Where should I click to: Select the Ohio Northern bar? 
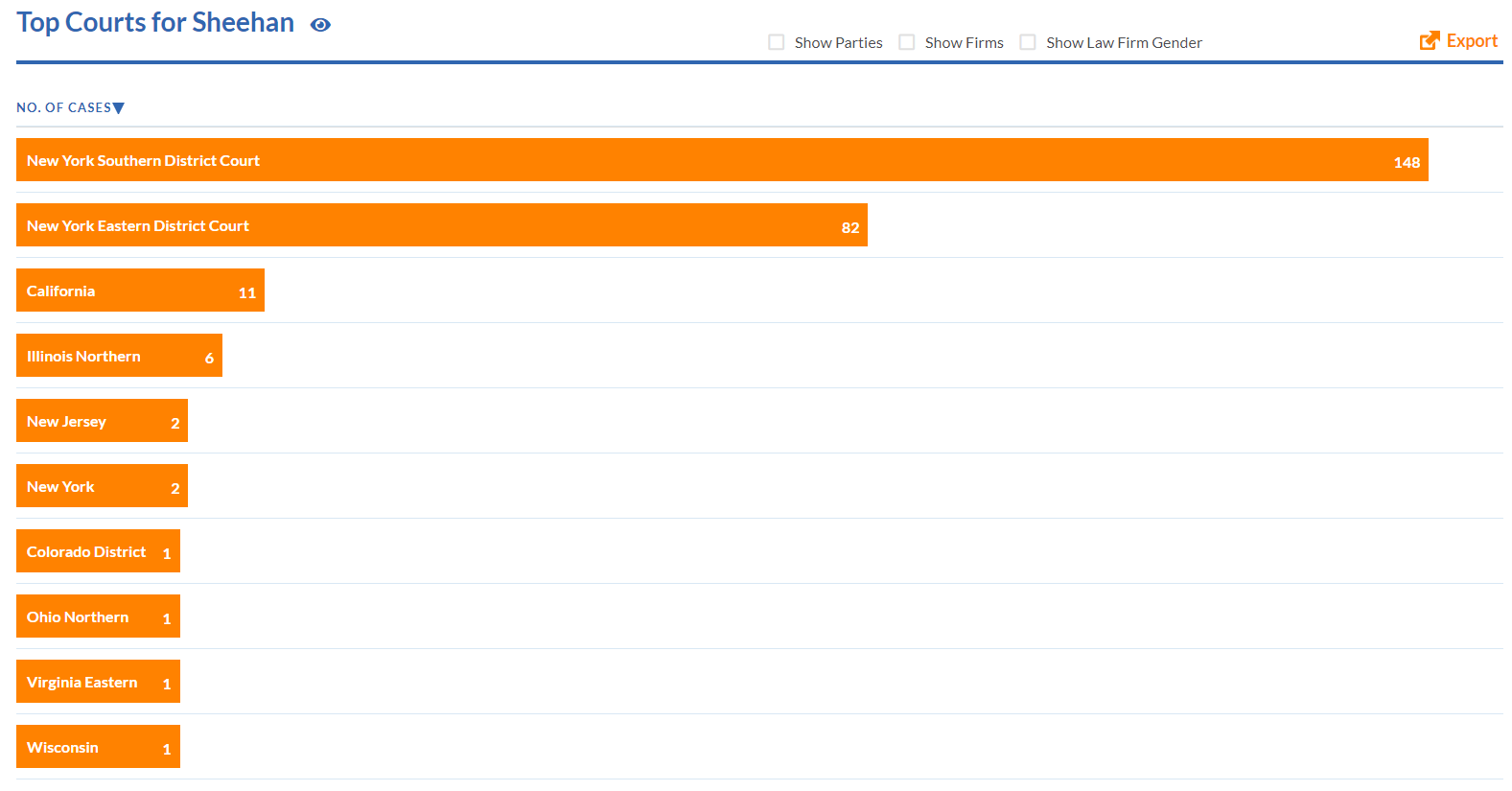pos(98,617)
